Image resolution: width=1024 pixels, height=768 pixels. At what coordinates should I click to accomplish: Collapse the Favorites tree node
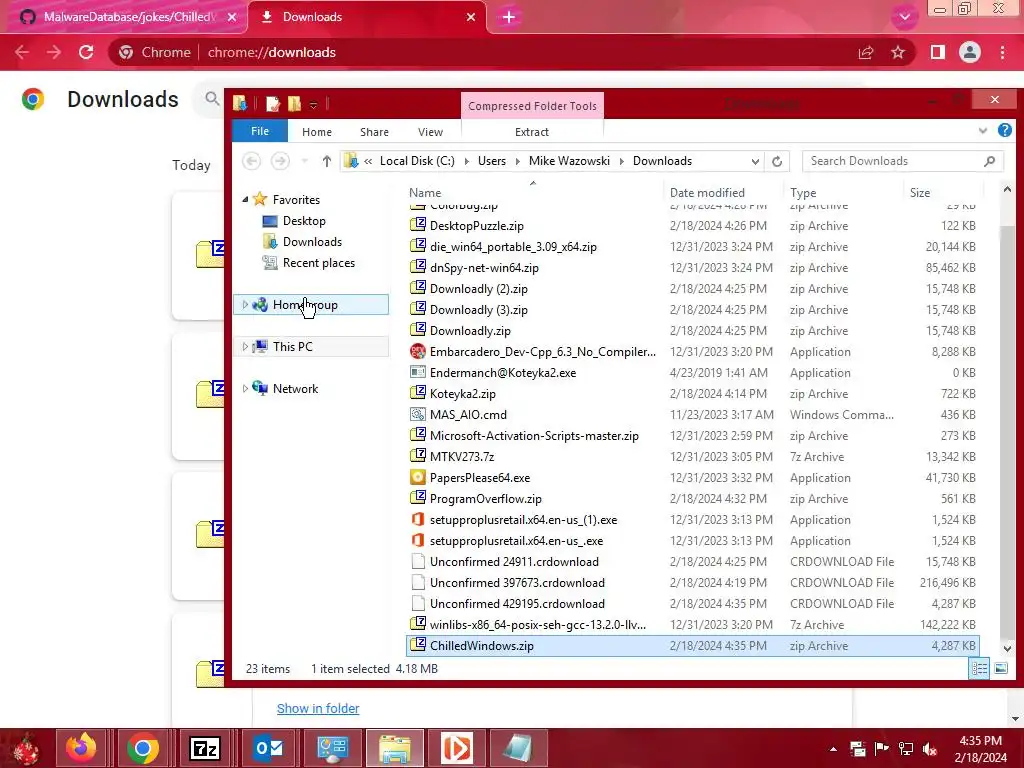point(245,199)
